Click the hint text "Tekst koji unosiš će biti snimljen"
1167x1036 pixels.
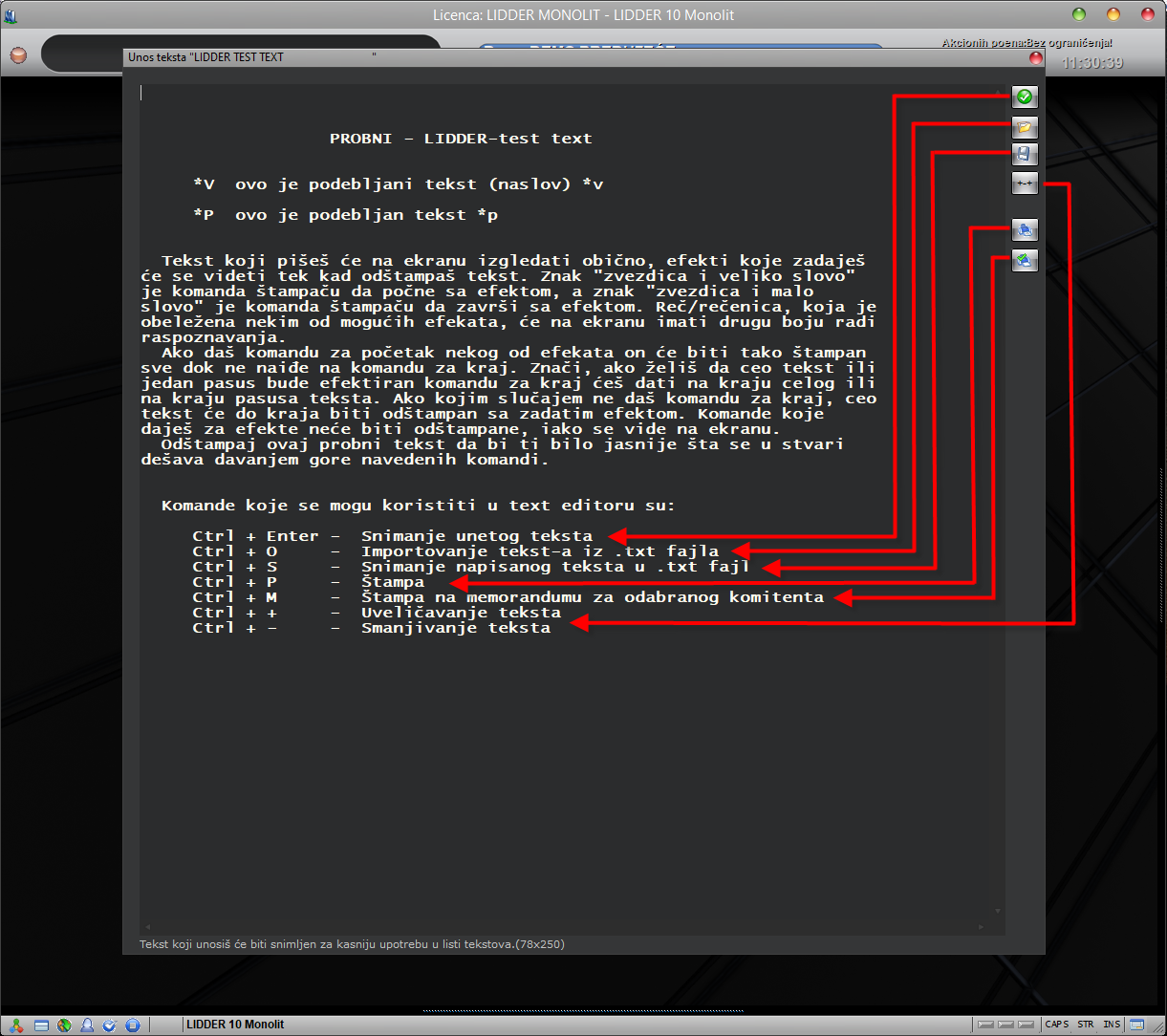352,944
